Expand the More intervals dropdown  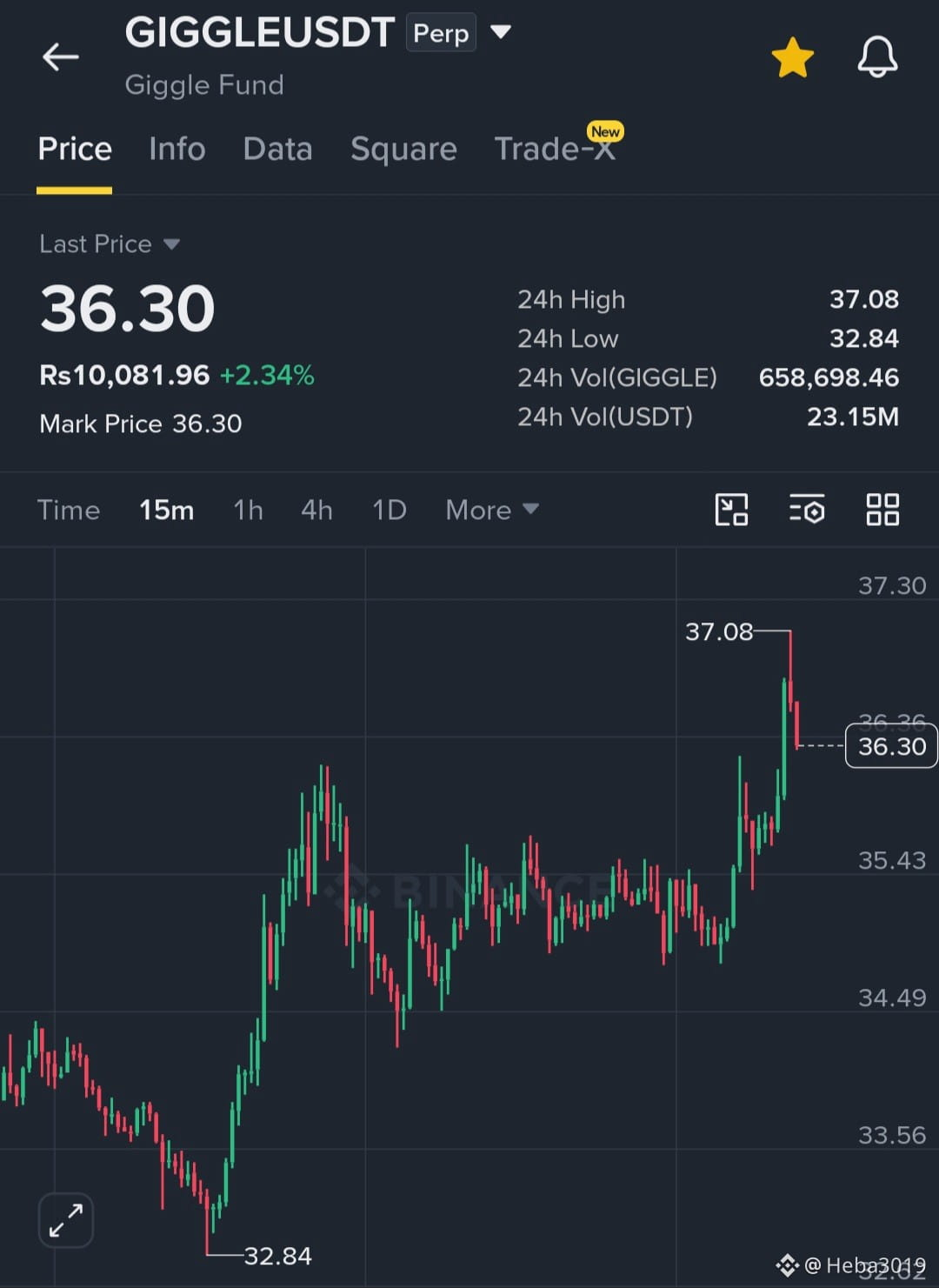click(x=492, y=510)
